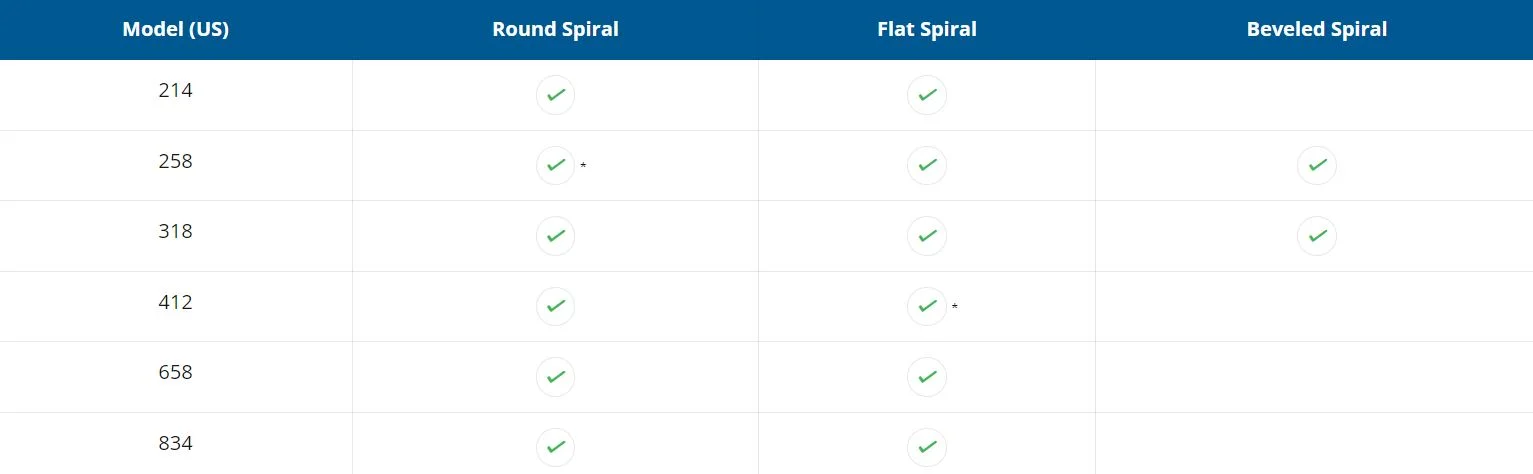The image size is (1533, 474).
Task: Click the asterisk next to 258 Round Spiral
Action: (x=583, y=165)
